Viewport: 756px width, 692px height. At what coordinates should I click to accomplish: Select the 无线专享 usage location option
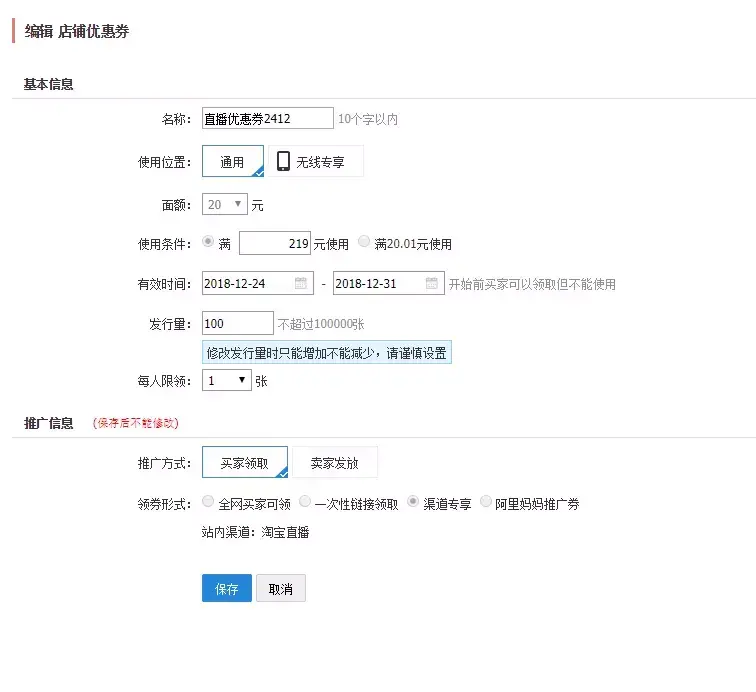316,161
